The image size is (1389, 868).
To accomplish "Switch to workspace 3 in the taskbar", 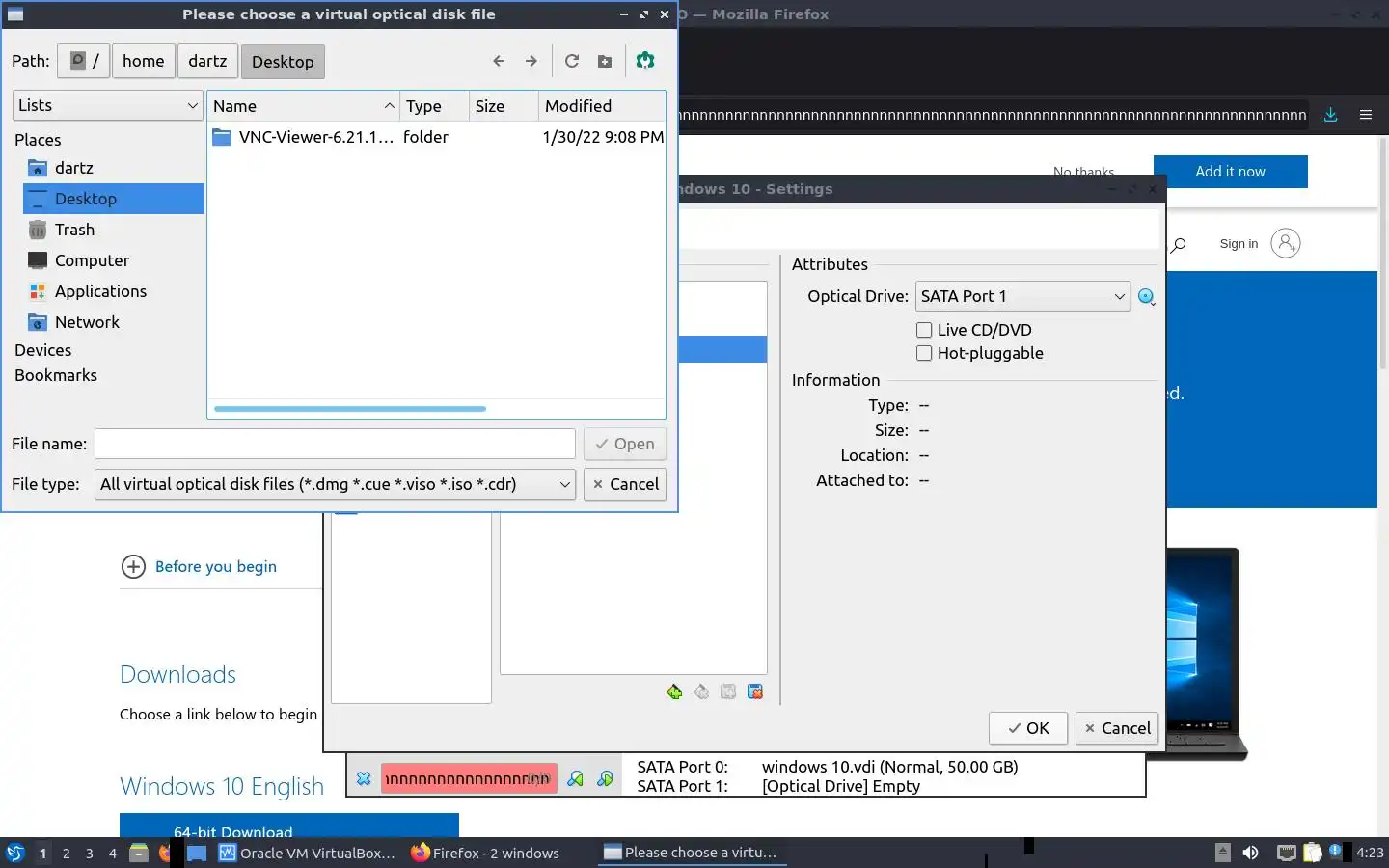I will (89, 853).
